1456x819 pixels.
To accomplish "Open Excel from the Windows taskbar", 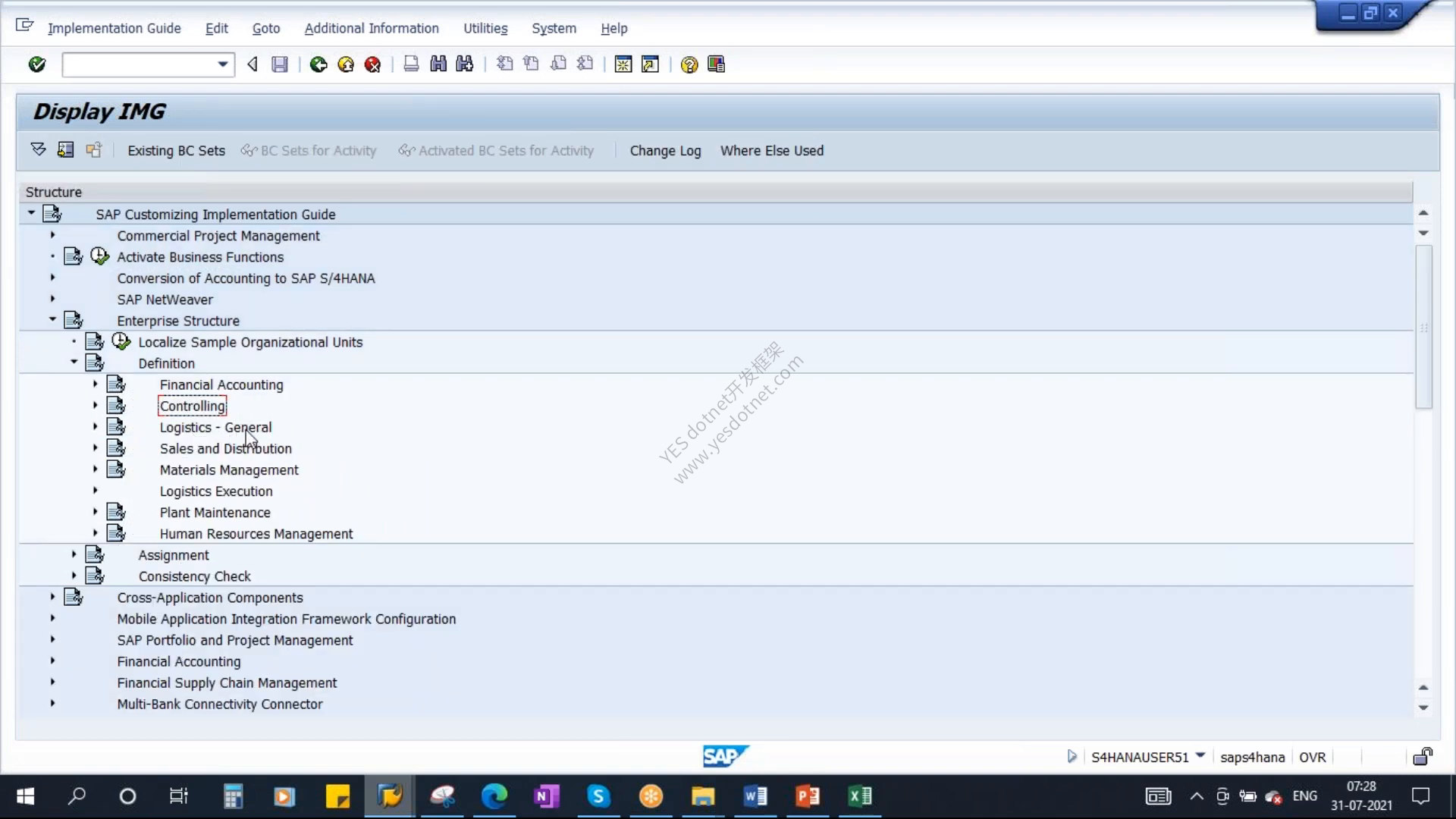I will point(859,796).
